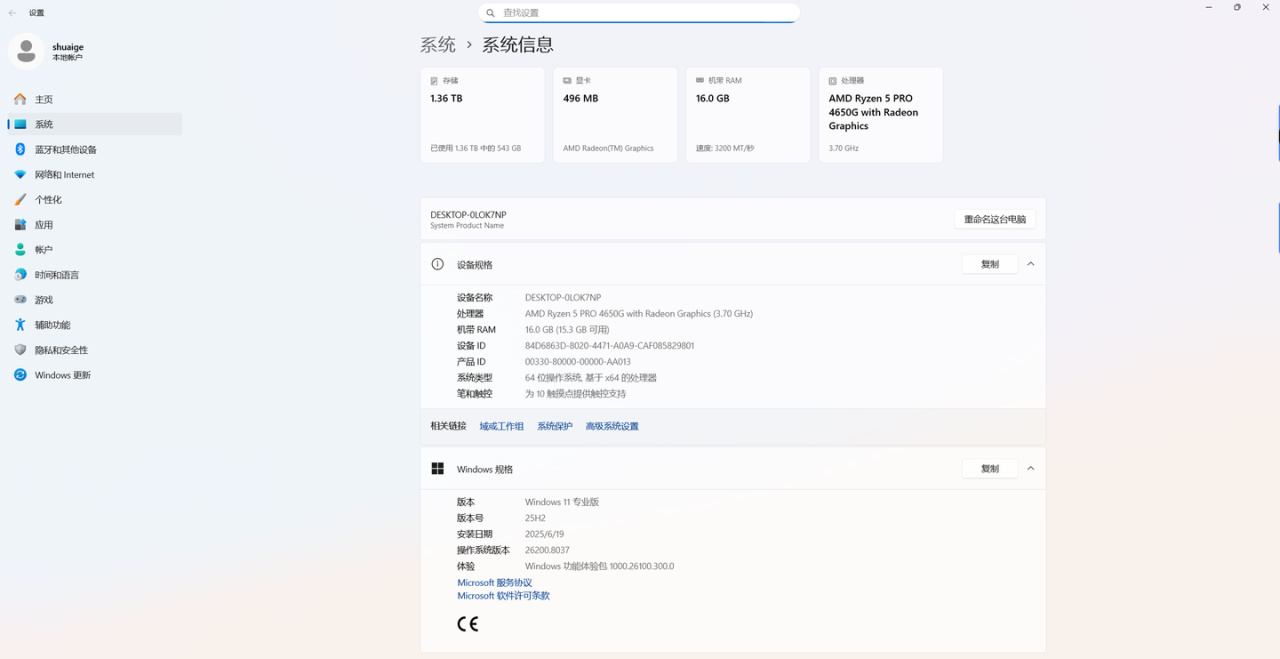Open Windows 更新 settings page
The height and width of the screenshot is (659, 1280).
(x=95, y=375)
